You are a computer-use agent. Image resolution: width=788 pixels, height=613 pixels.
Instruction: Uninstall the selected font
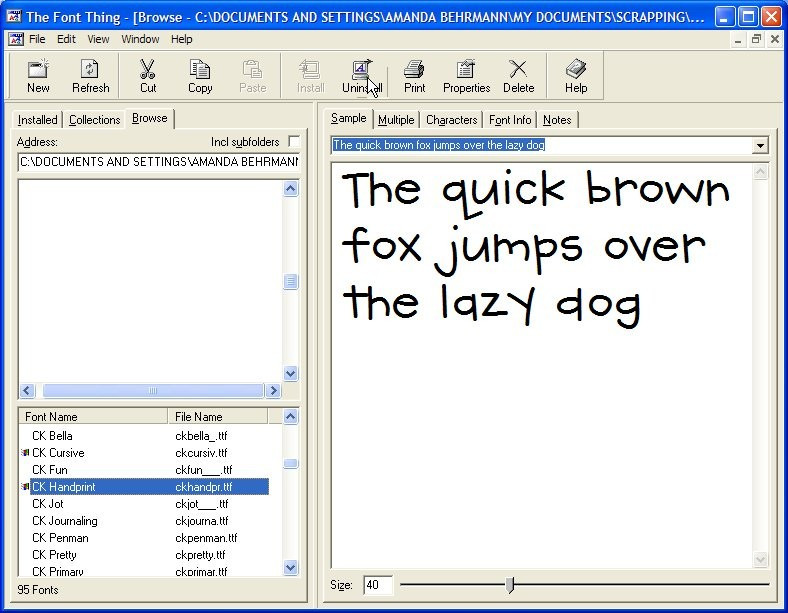coord(362,76)
